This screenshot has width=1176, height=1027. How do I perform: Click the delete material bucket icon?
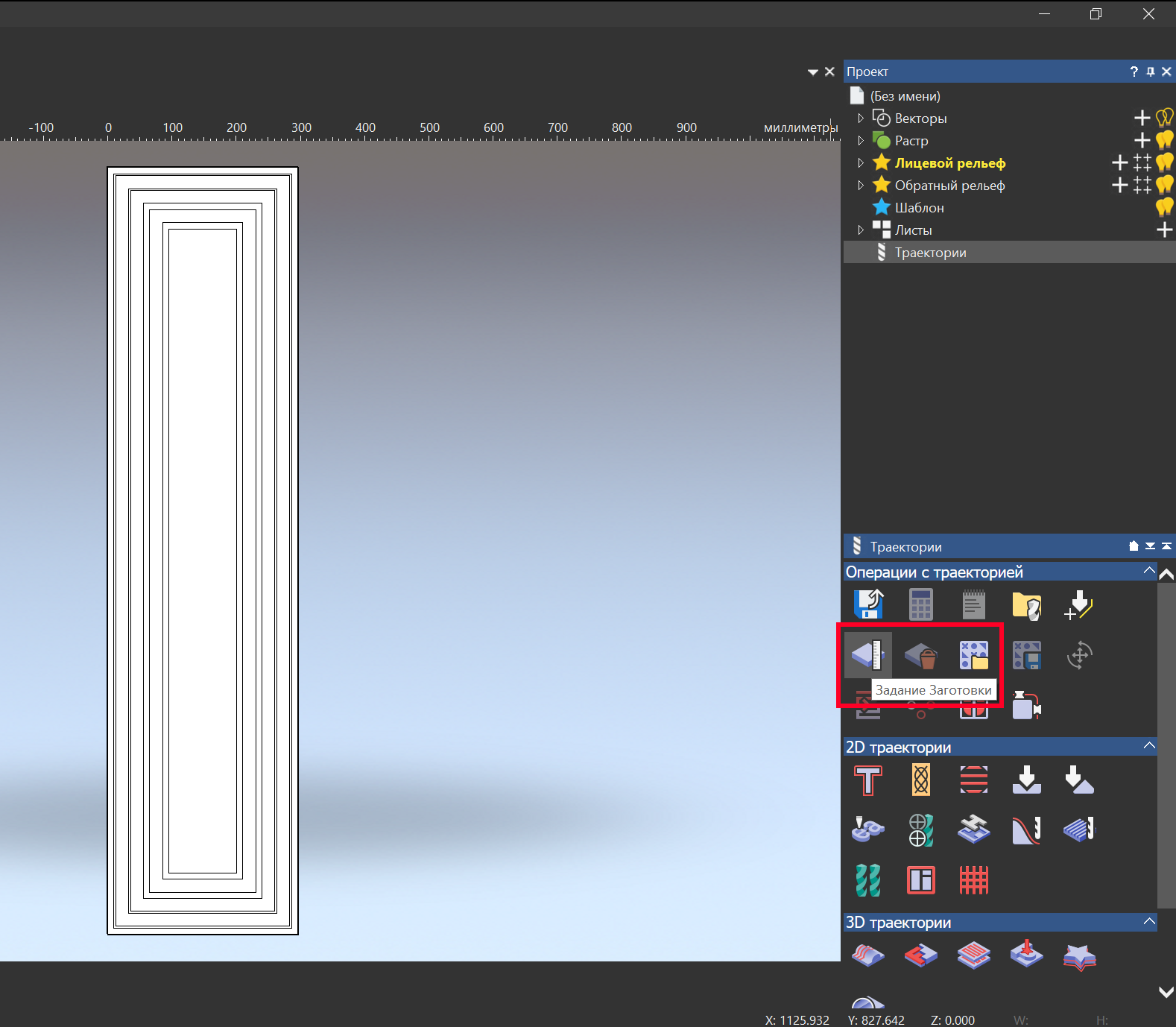(x=921, y=656)
